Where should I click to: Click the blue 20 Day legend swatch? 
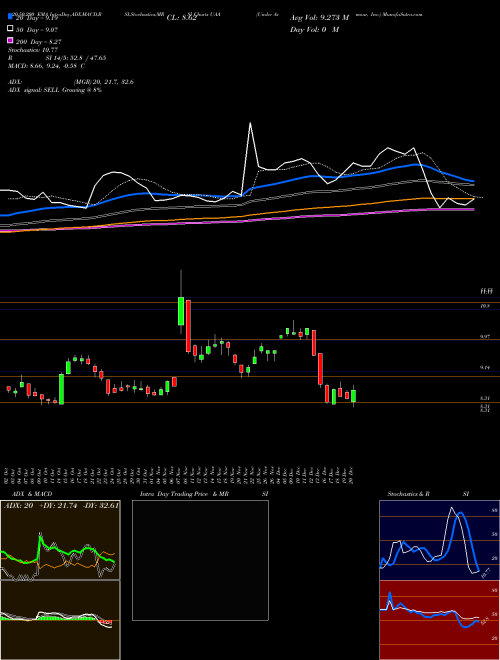tap(10, 18)
